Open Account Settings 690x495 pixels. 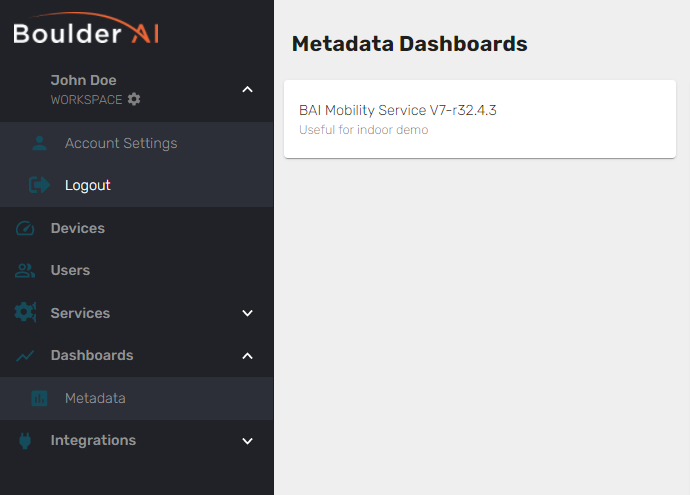(136, 143)
